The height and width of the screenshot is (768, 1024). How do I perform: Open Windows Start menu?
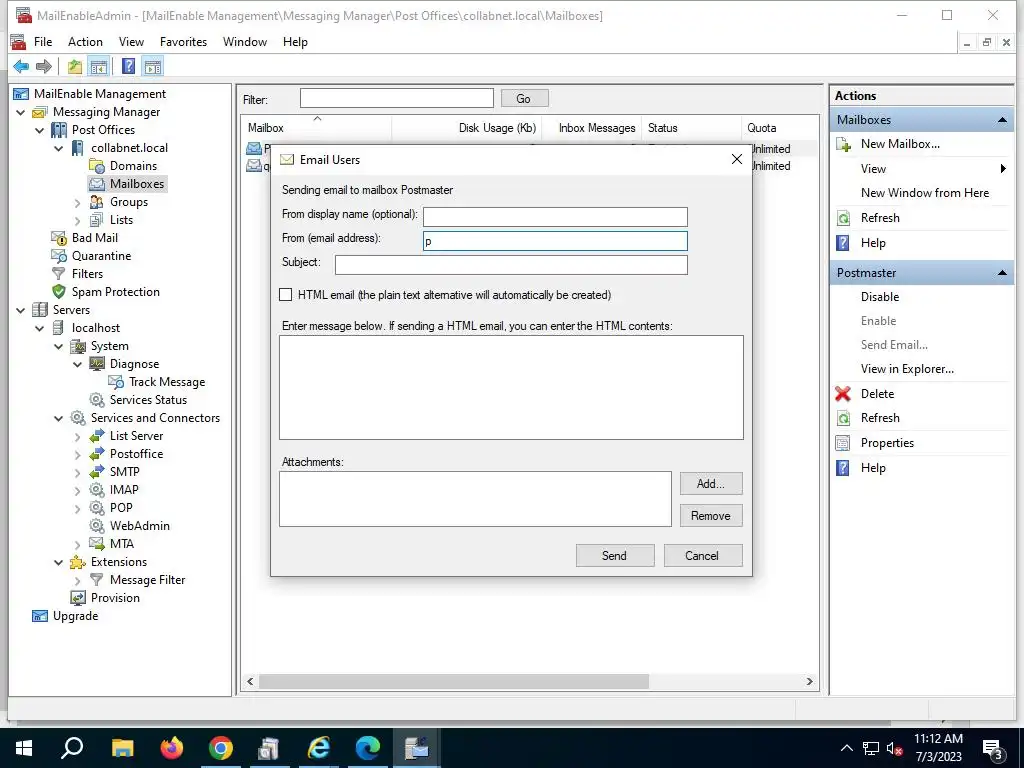(24, 748)
